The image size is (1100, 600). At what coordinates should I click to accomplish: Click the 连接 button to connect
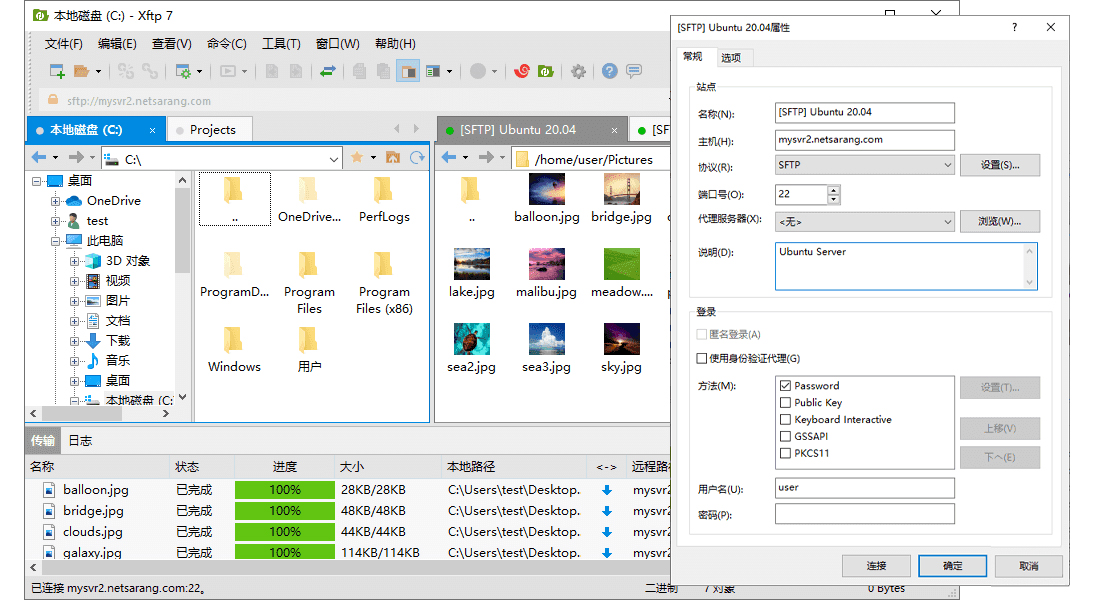point(876,565)
